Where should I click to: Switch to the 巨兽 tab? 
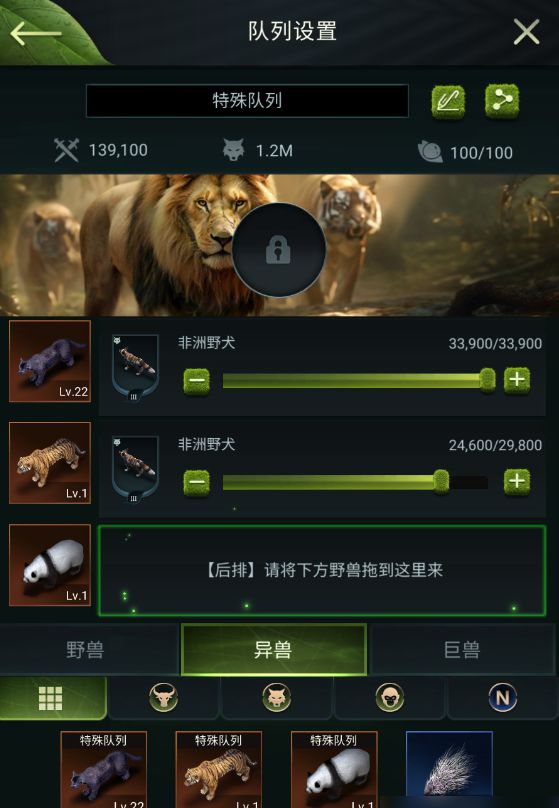click(462, 650)
